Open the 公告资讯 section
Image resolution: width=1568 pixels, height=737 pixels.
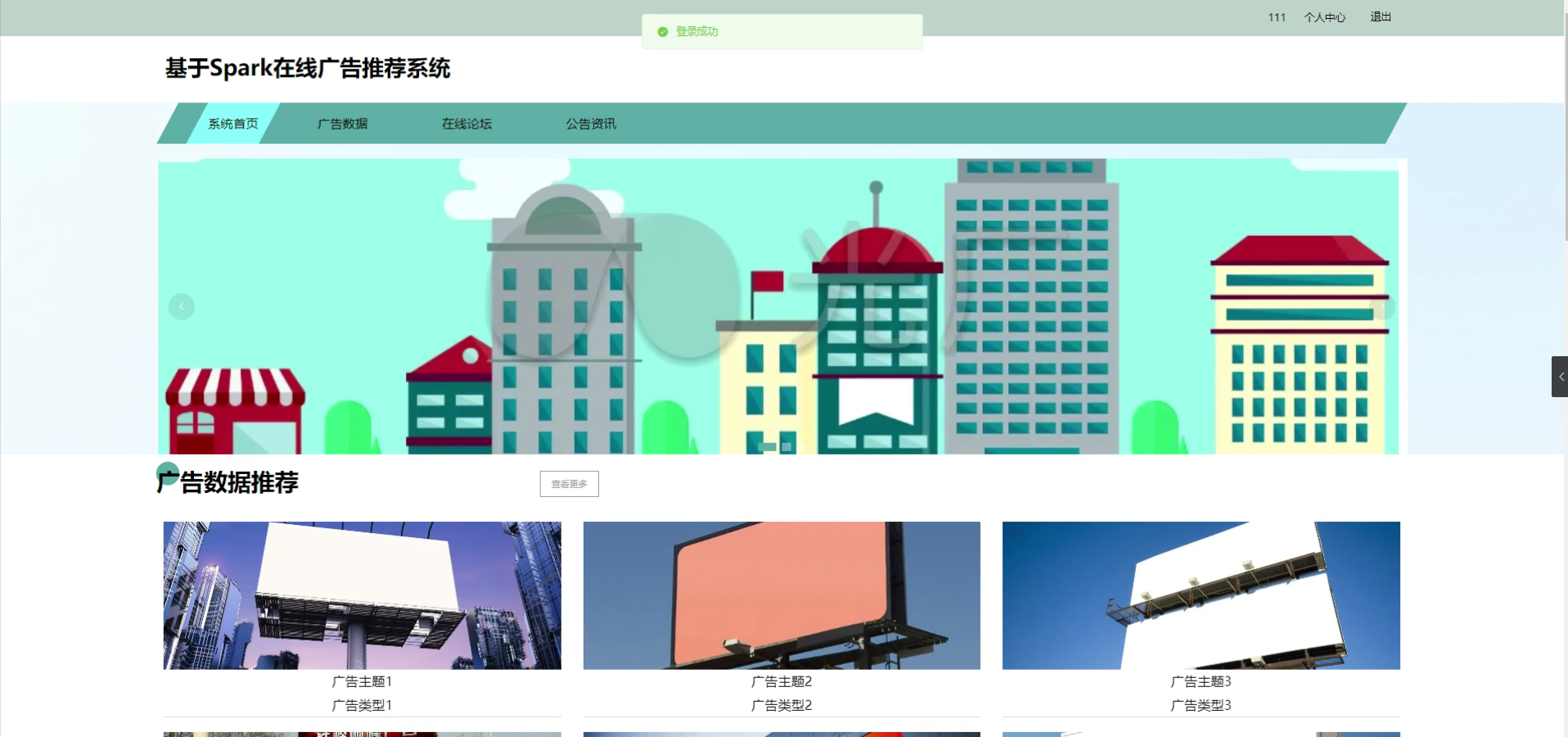[x=591, y=124]
